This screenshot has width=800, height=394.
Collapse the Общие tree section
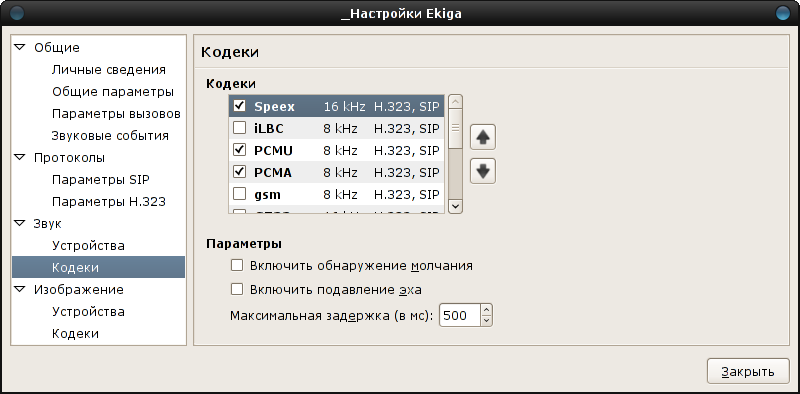(19, 47)
